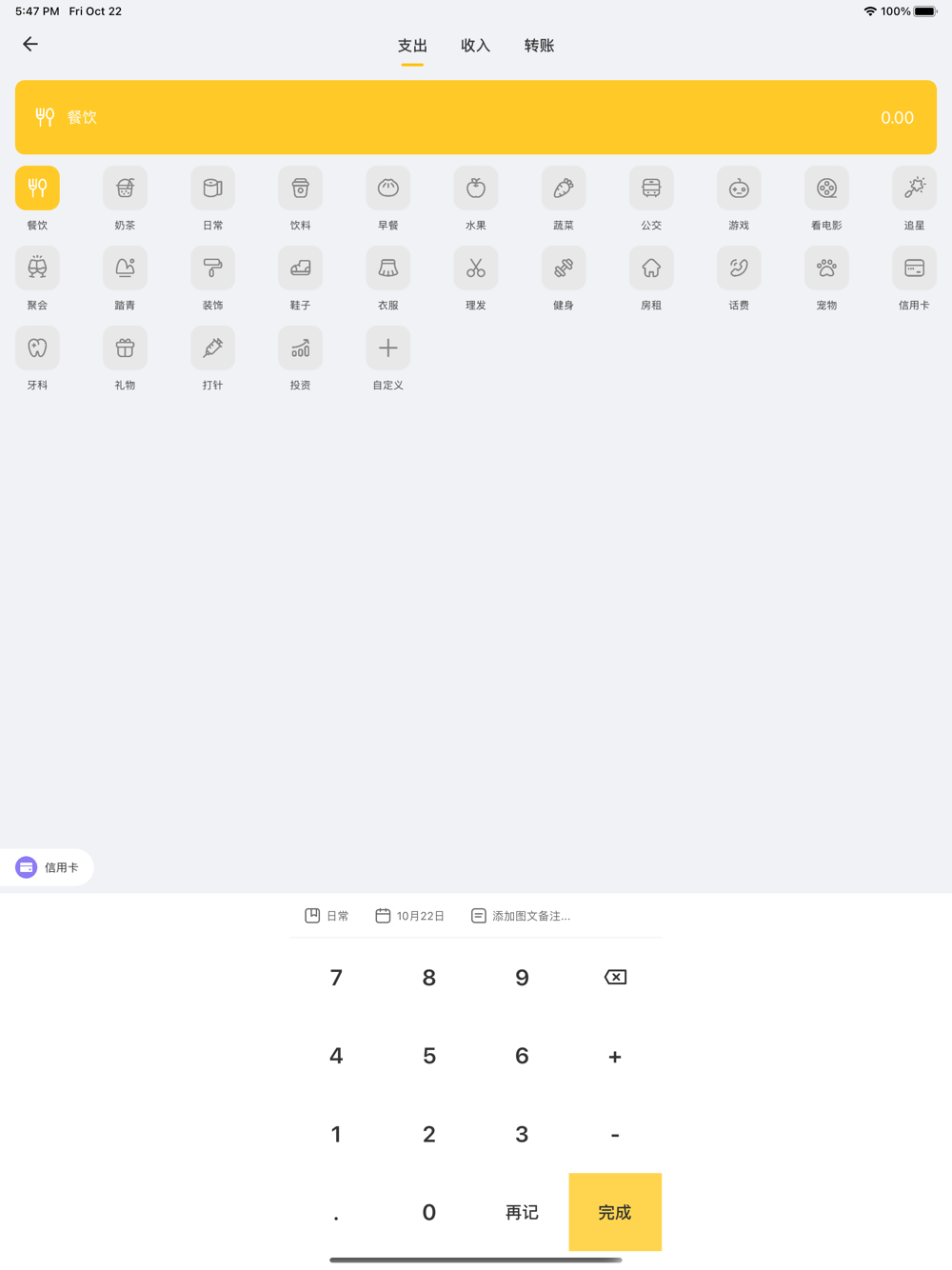
Task: Open the 信用卡 account selector
Action: tap(48, 867)
